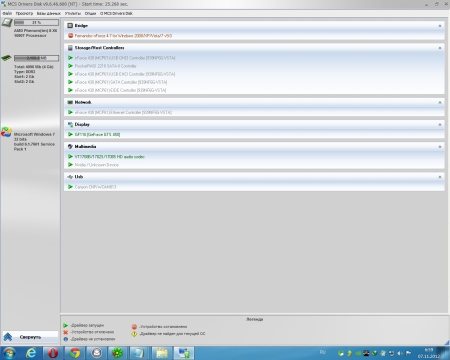Click the memory usage progress bar
The width and height of the screenshot is (450, 360).
point(36,58)
